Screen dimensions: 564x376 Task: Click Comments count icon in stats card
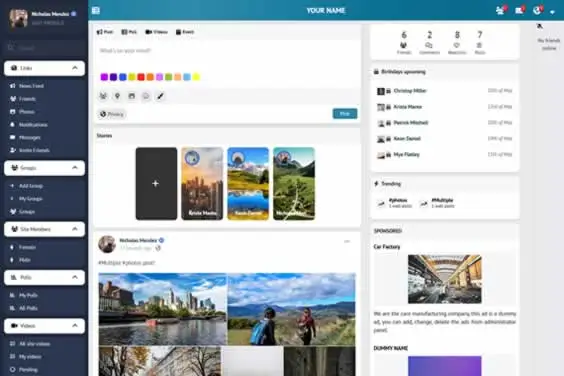point(429,45)
